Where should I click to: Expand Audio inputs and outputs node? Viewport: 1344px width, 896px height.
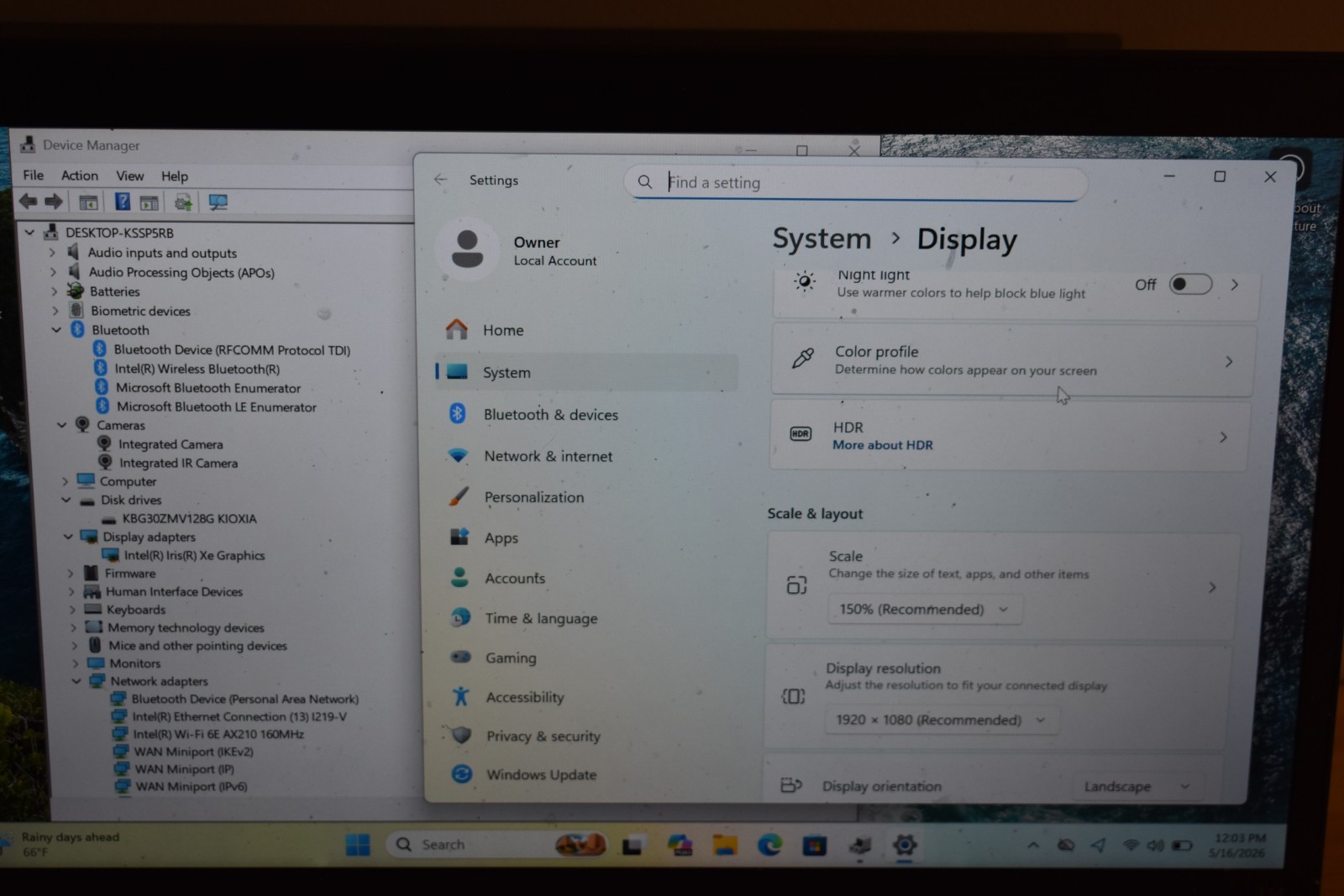pos(52,252)
